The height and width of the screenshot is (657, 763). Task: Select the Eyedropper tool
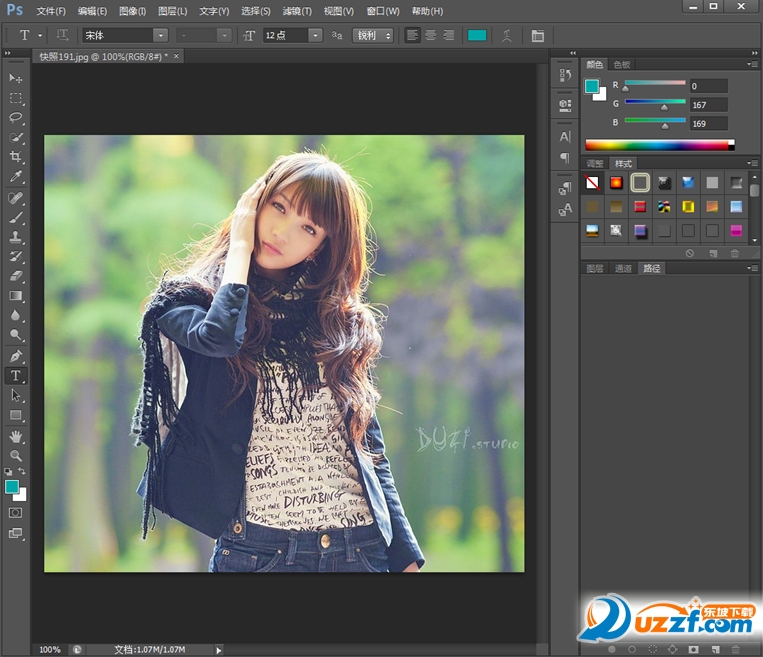tap(16, 177)
